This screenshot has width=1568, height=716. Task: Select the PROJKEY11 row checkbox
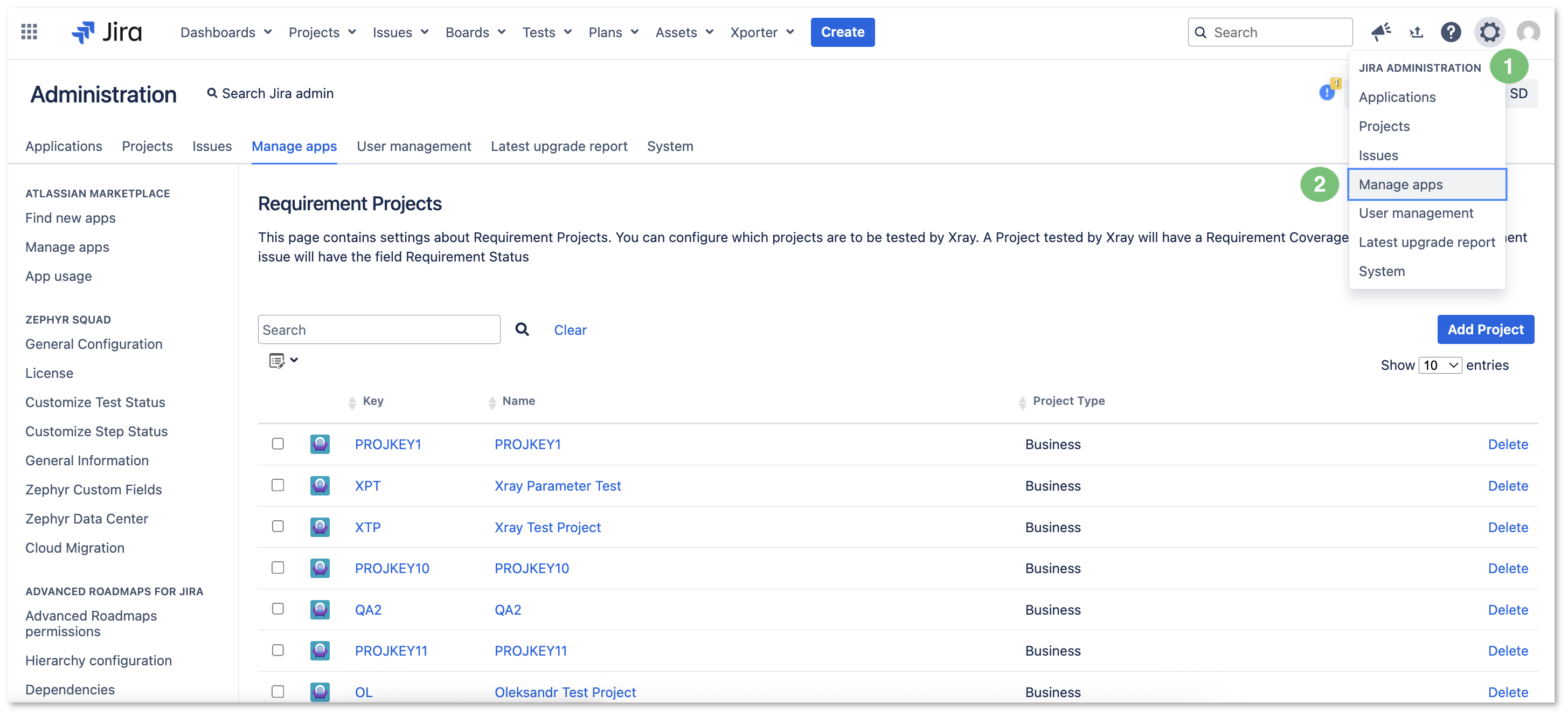tap(277, 650)
